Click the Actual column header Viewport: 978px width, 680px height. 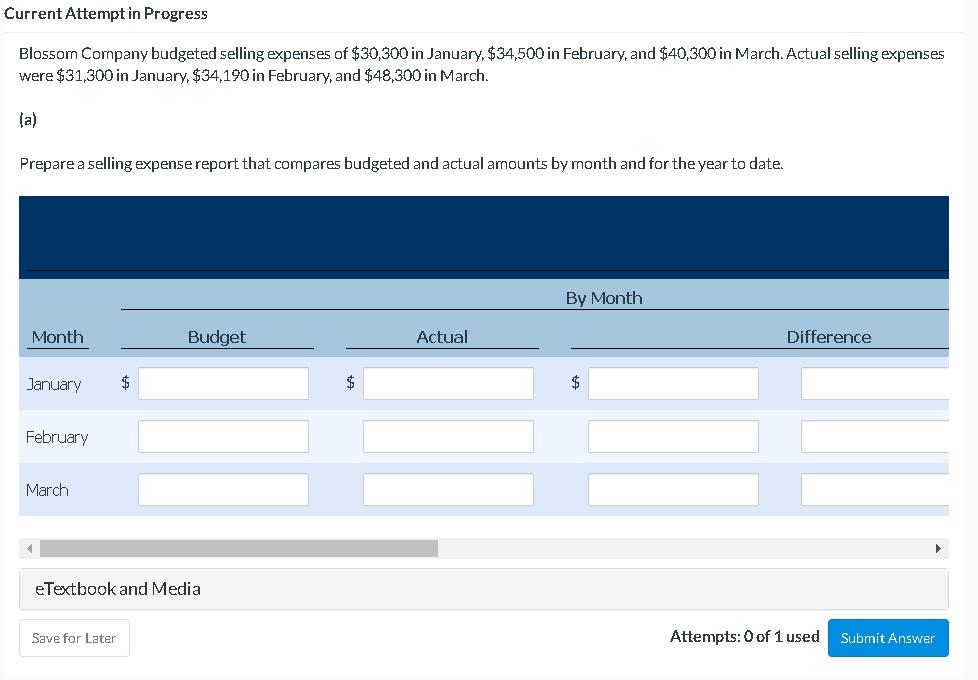pyautogui.click(x=442, y=337)
